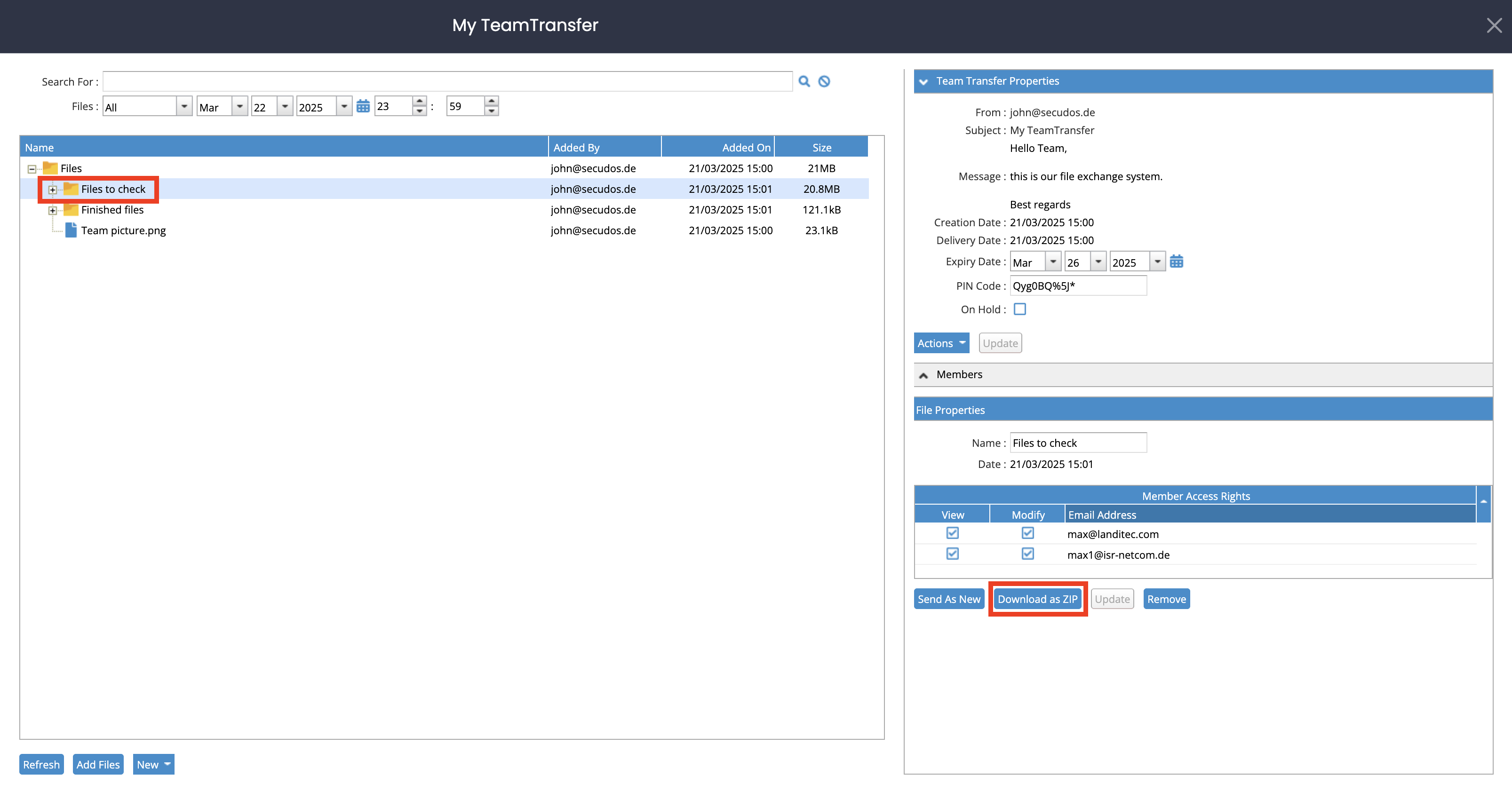Click the Refresh button
This screenshot has height=792, width=1512.
41,764
